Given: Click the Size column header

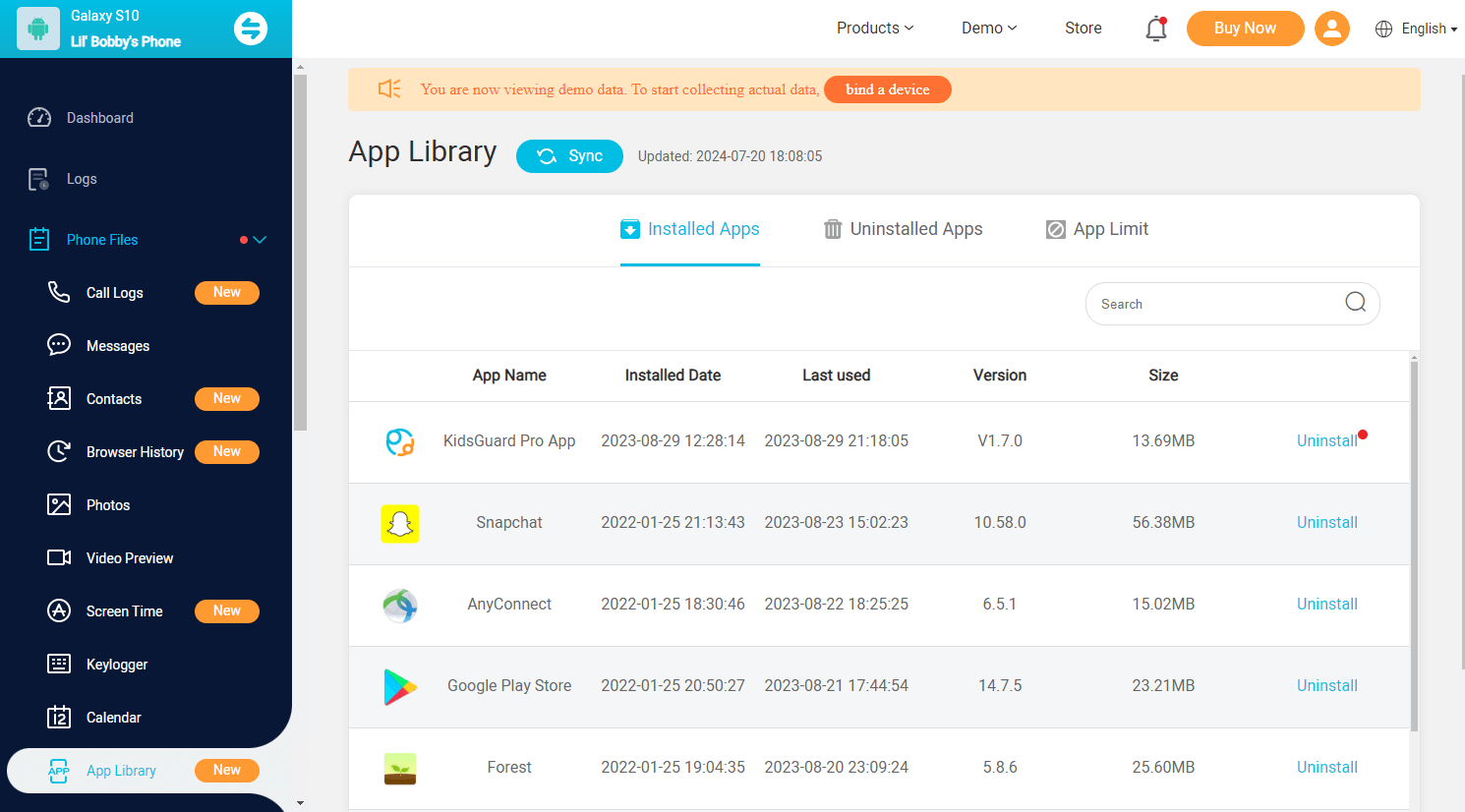Looking at the screenshot, I should [x=1163, y=376].
